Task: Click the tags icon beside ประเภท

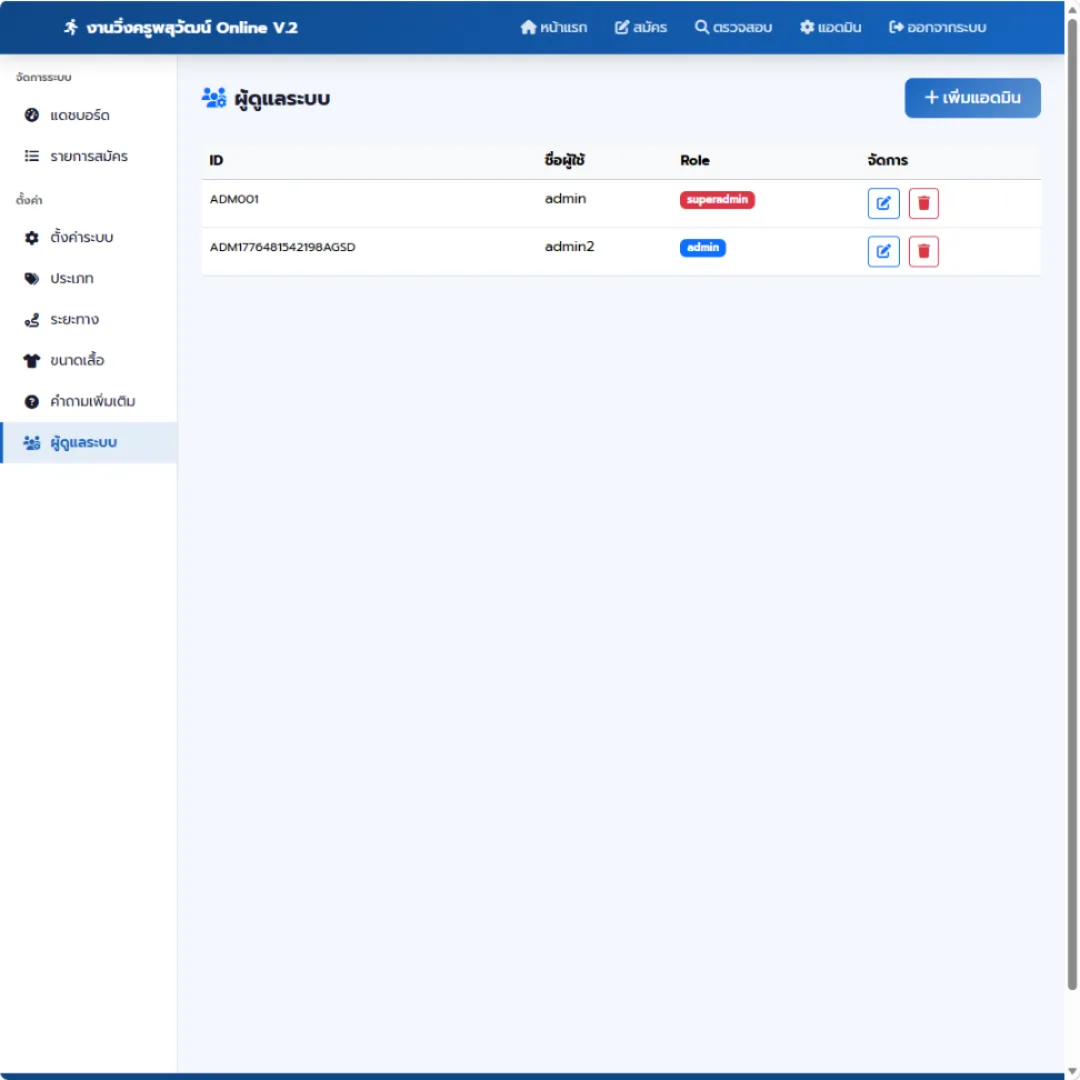Action: pos(32,278)
